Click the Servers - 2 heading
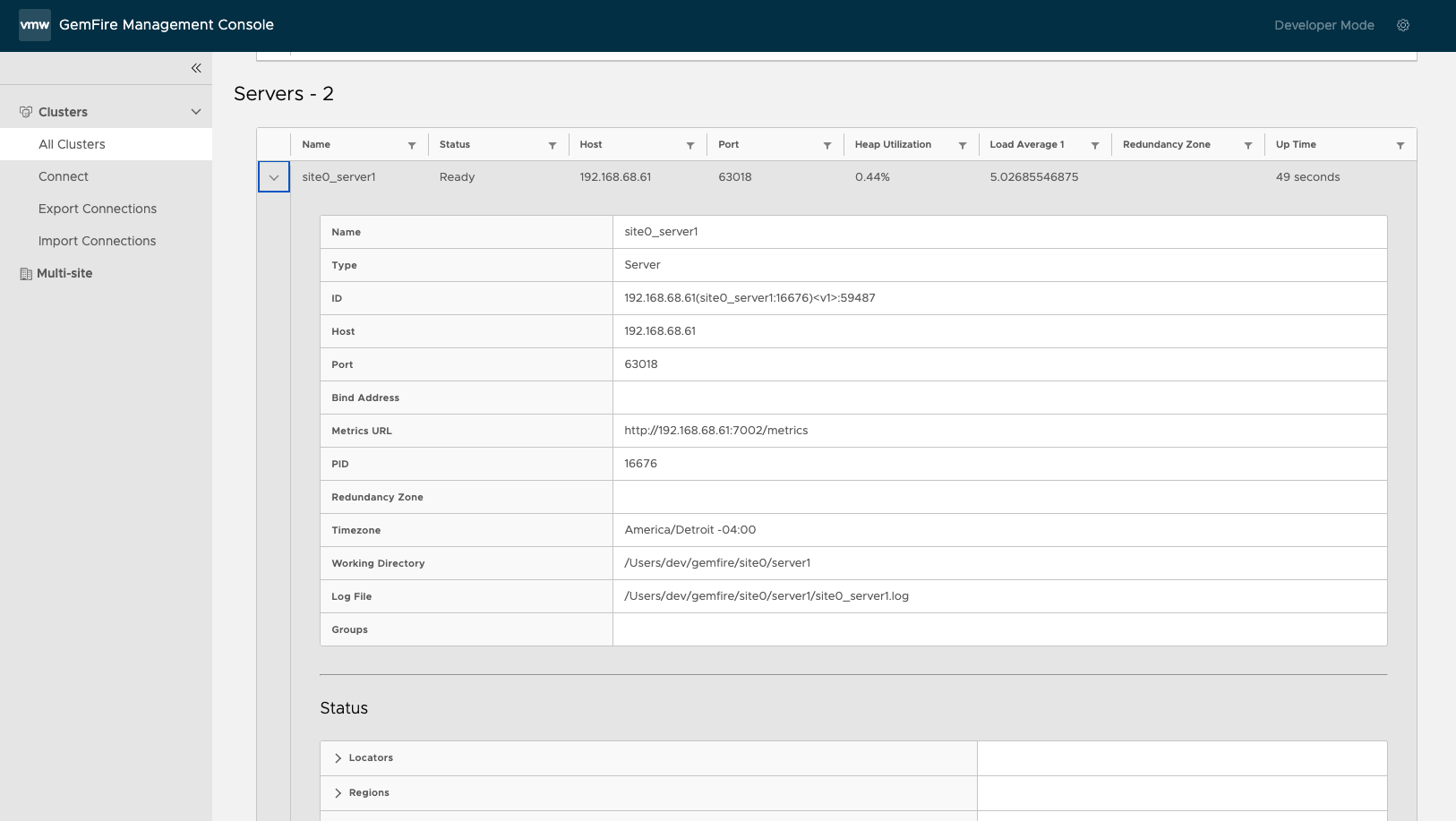 [x=284, y=94]
